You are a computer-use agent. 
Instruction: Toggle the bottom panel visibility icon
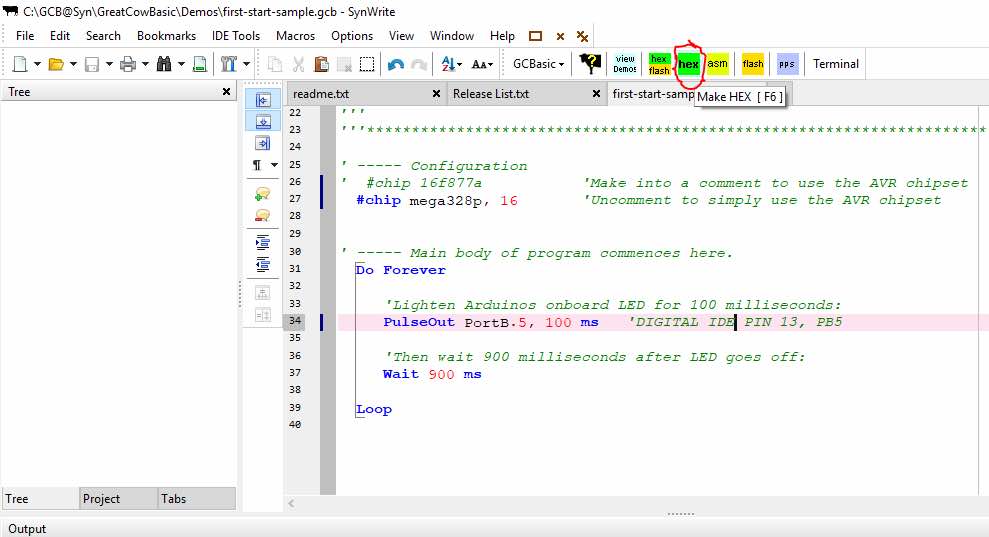click(x=263, y=121)
